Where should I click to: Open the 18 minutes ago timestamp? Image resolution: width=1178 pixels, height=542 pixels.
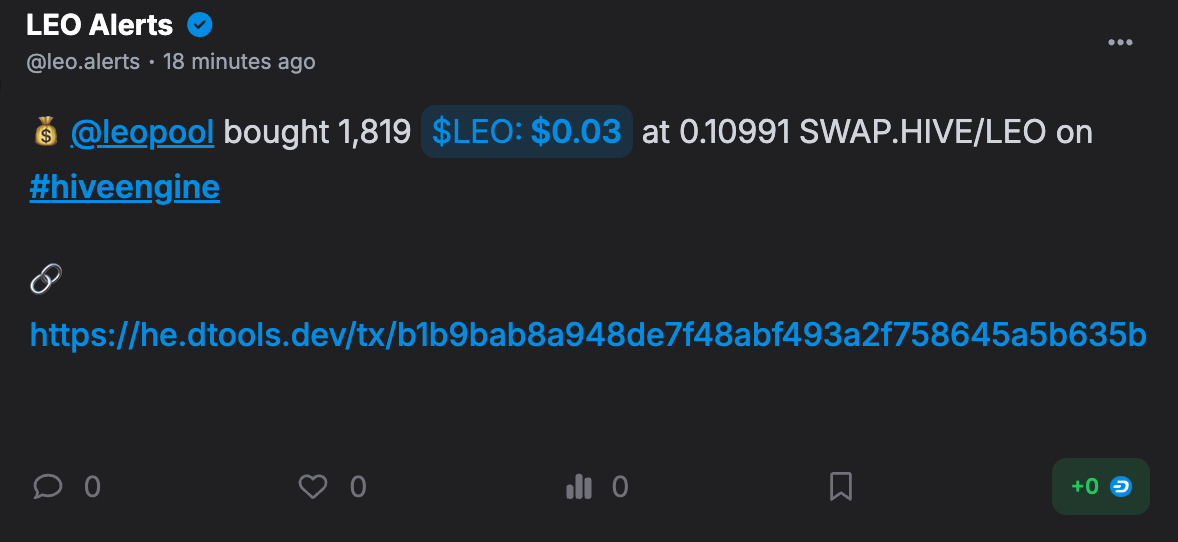tap(239, 62)
